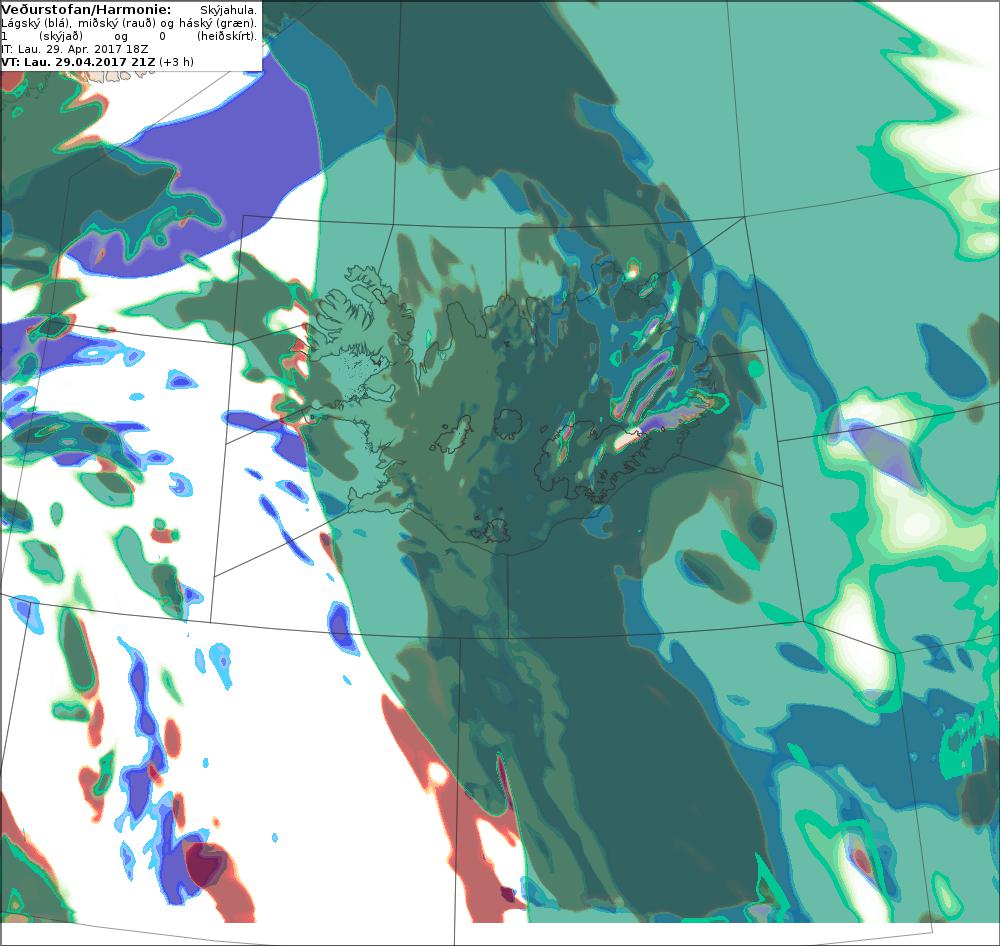Image resolution: width=1000 pixels, height=946 pixels.
Task: Click the "Lágský (blá)" legend text
Action: [34, 23]
